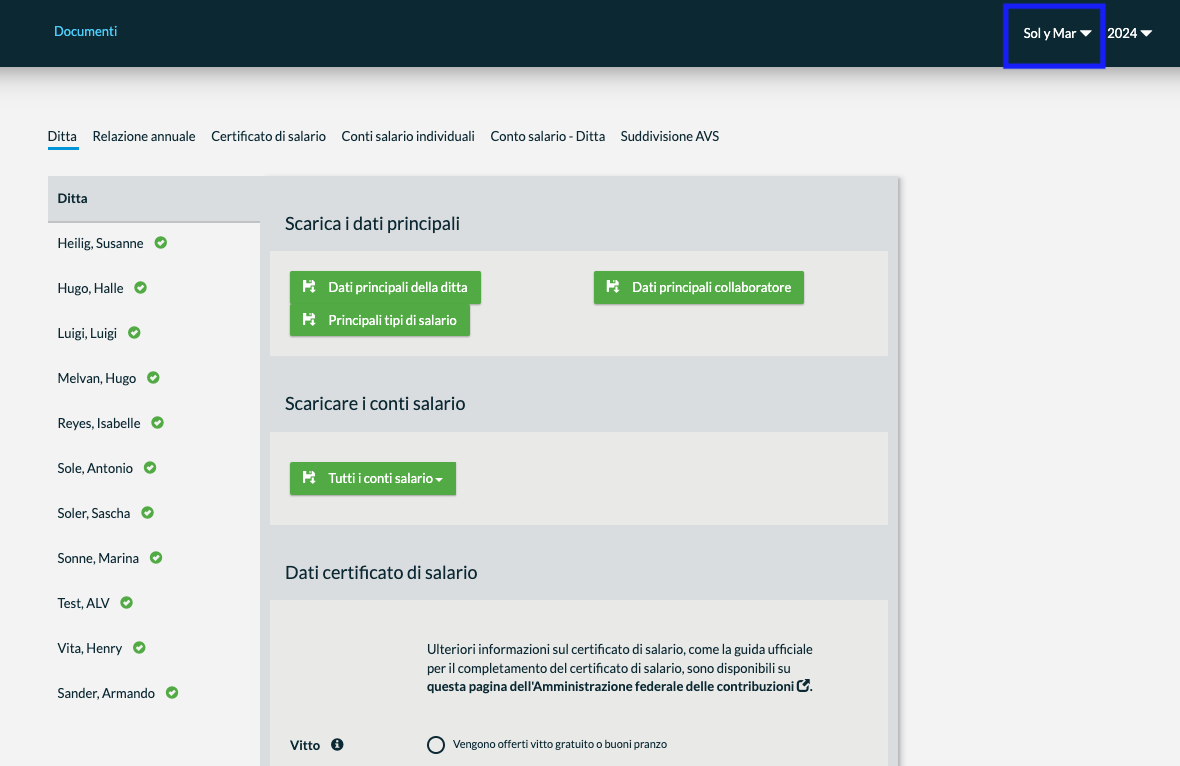
Task: Select employee Reyes, Isabelle
Action: 99,424
